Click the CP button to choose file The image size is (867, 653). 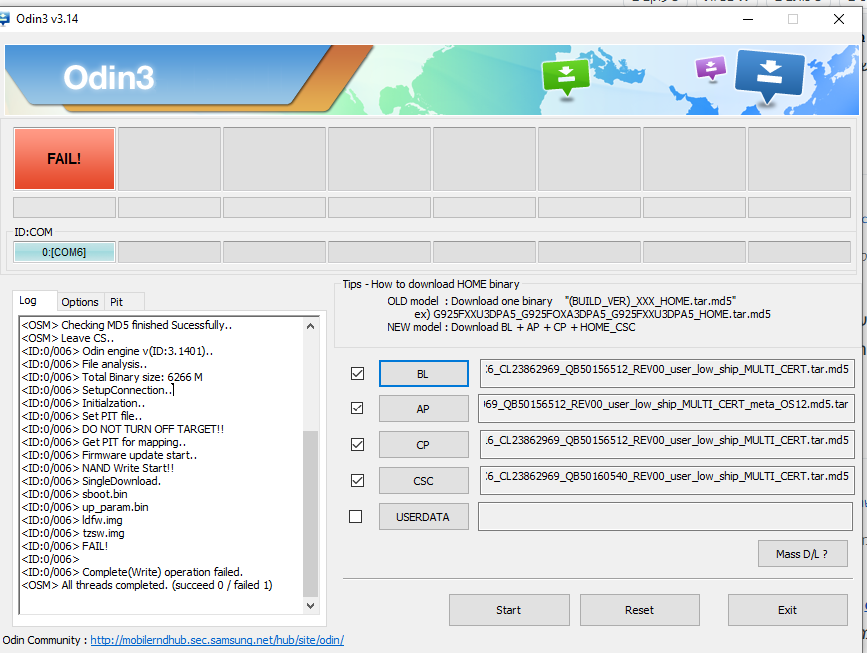tap(424, 445)
